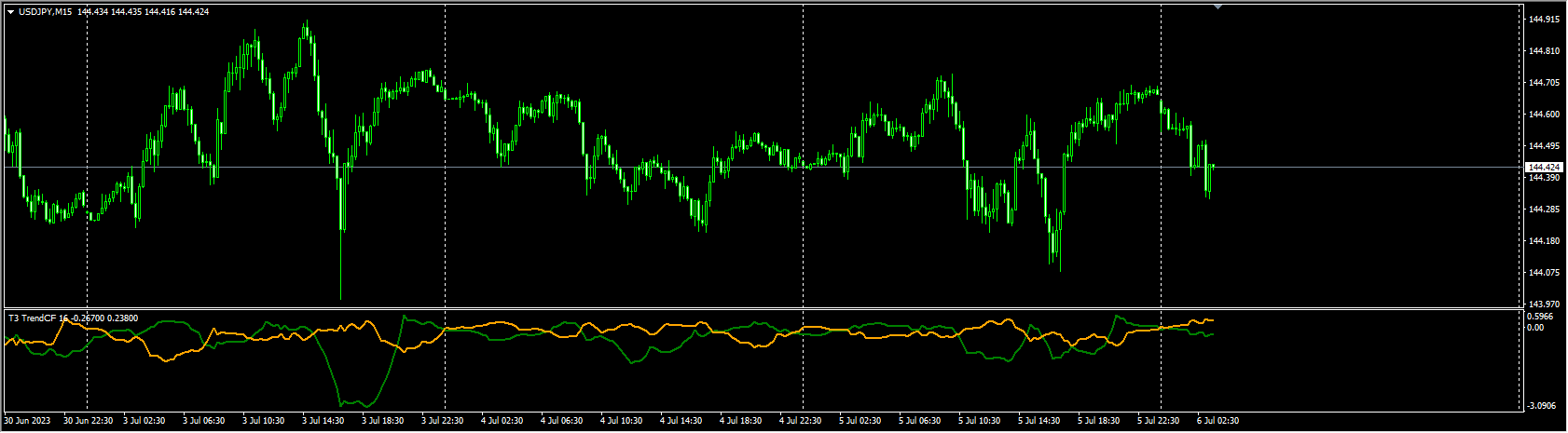The width and height of the screenshot is (1568, 433).
Task: Click price axis value 144.075
Action: [x=1545, y=273]
